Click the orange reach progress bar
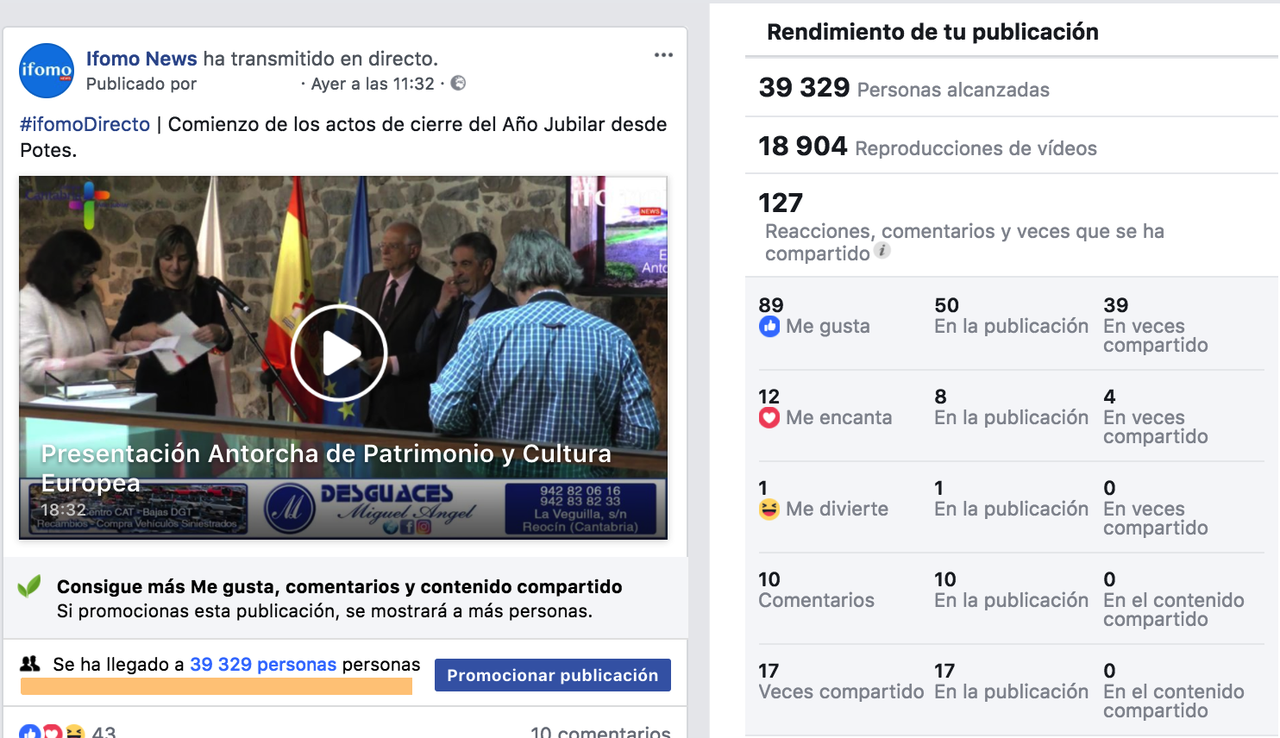 216,686
